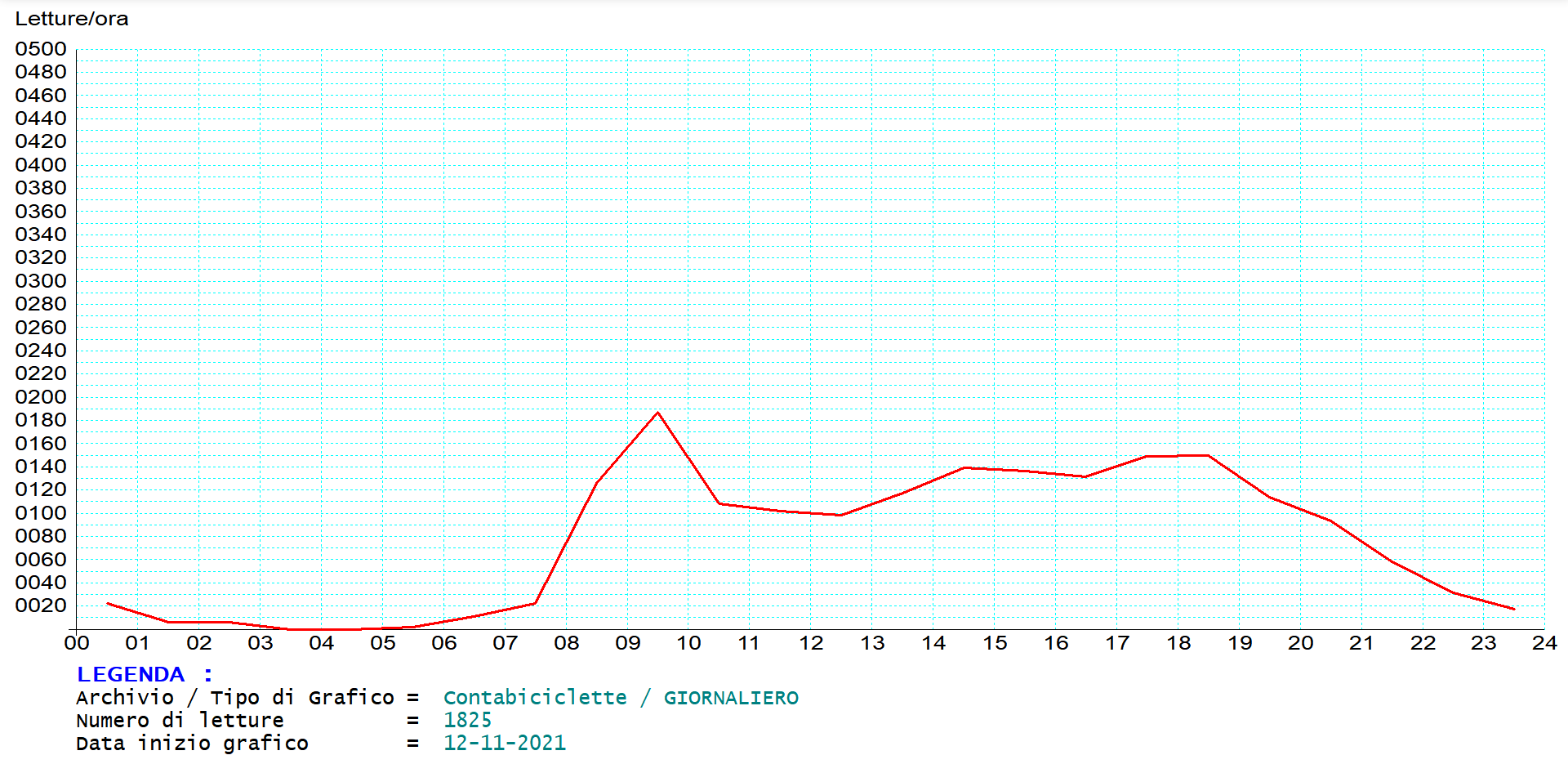
Task: Click the 0180 y-axis label
Action: (x=41, y=420)
